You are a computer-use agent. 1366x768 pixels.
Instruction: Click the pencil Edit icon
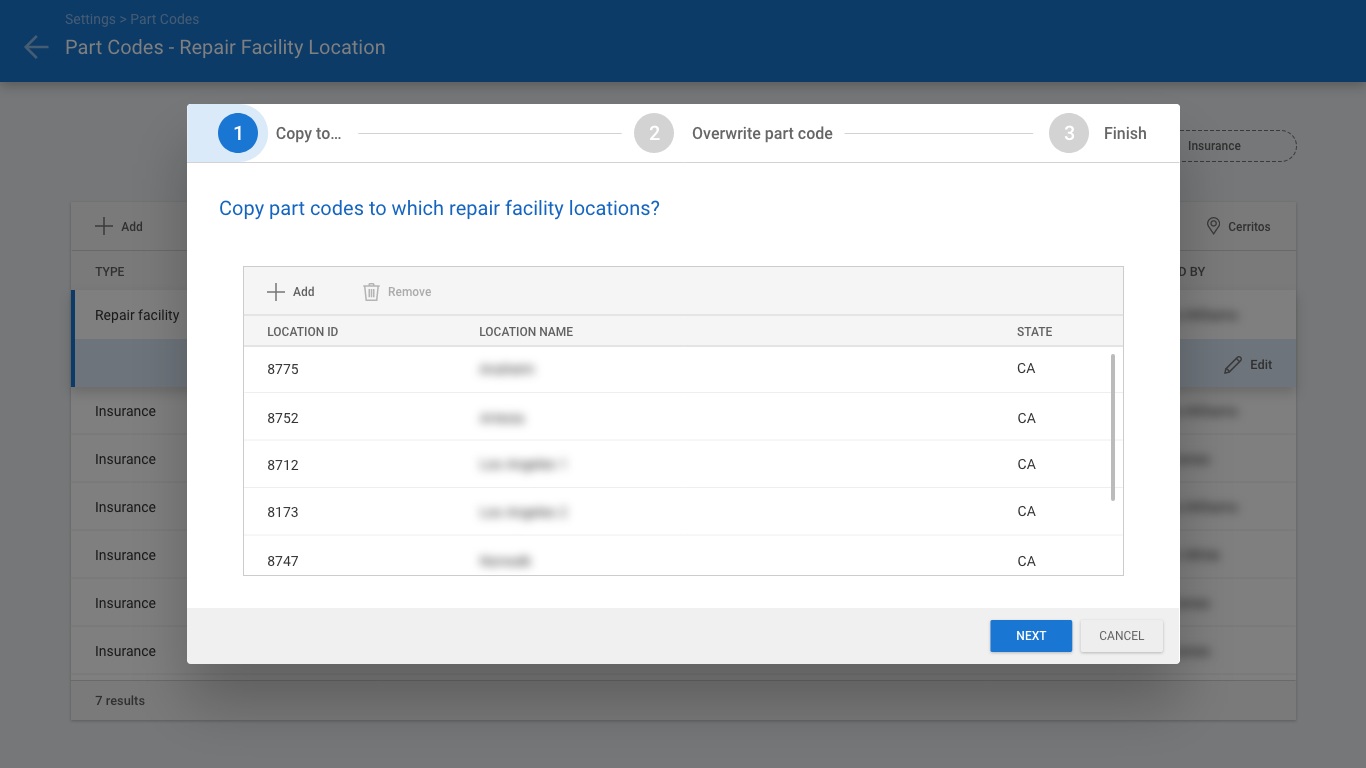point(1233,365)
